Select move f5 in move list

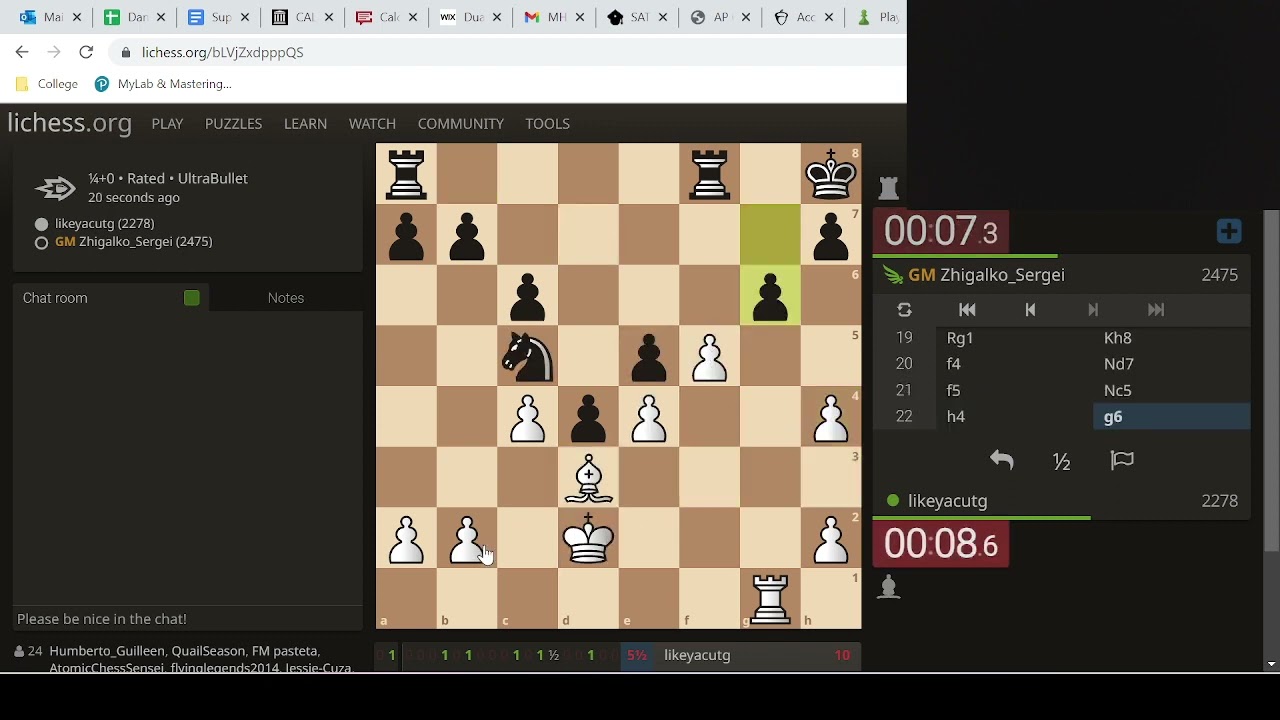click(1015, 391)
